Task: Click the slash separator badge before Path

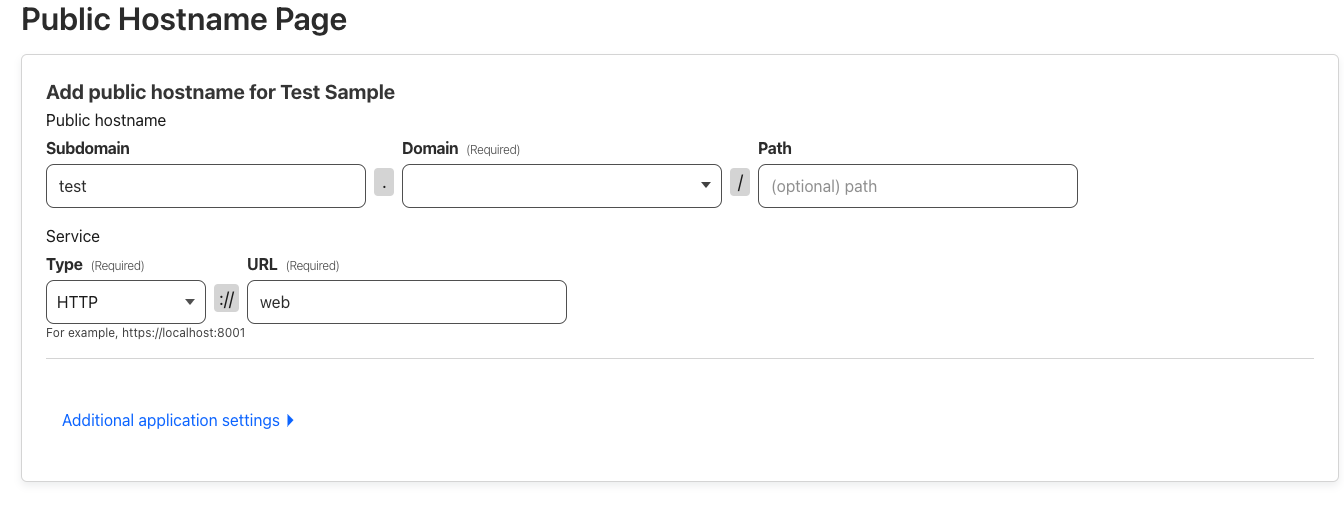Action: click(x=740, y=183)
